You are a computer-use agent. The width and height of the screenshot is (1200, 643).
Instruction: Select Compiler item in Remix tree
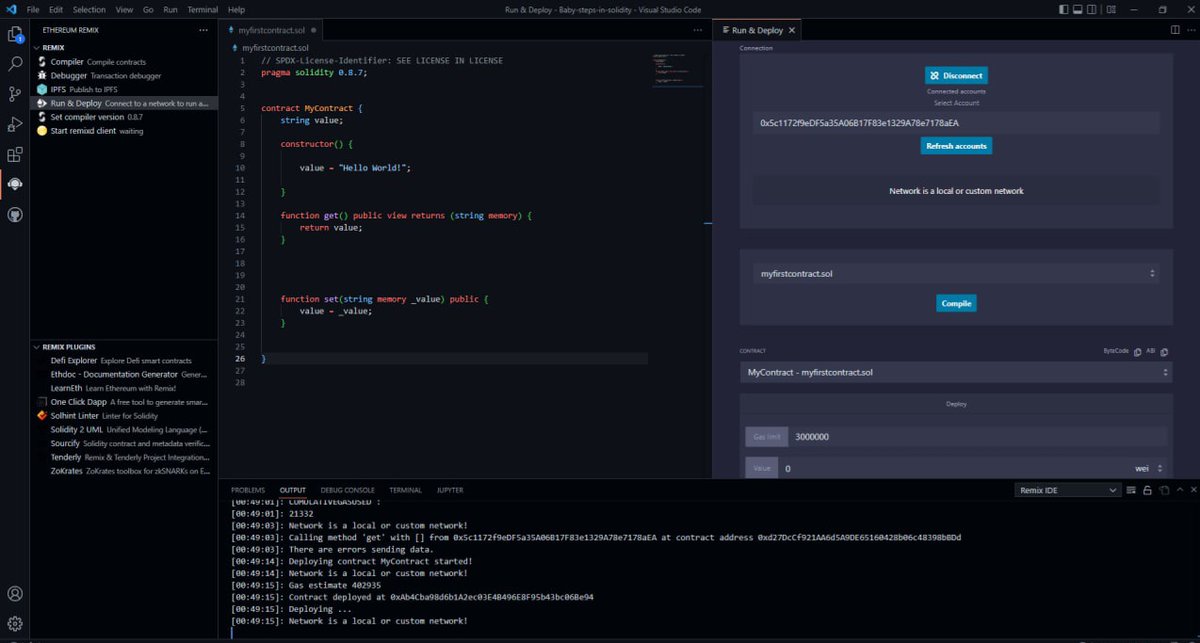point(123,62)
